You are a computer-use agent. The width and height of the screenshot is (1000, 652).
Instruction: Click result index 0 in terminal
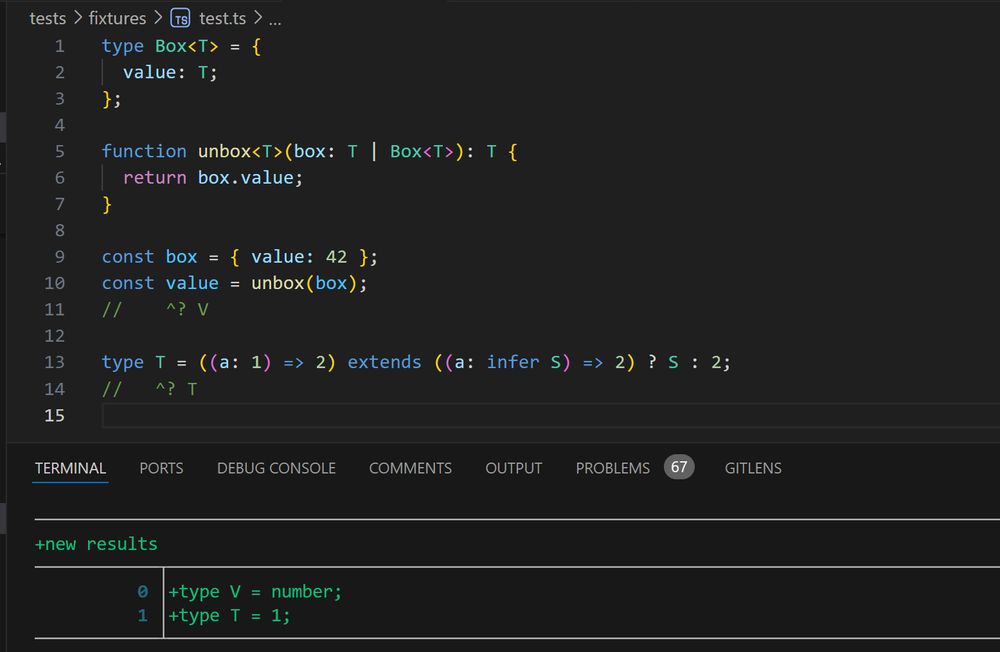(143, 592)
